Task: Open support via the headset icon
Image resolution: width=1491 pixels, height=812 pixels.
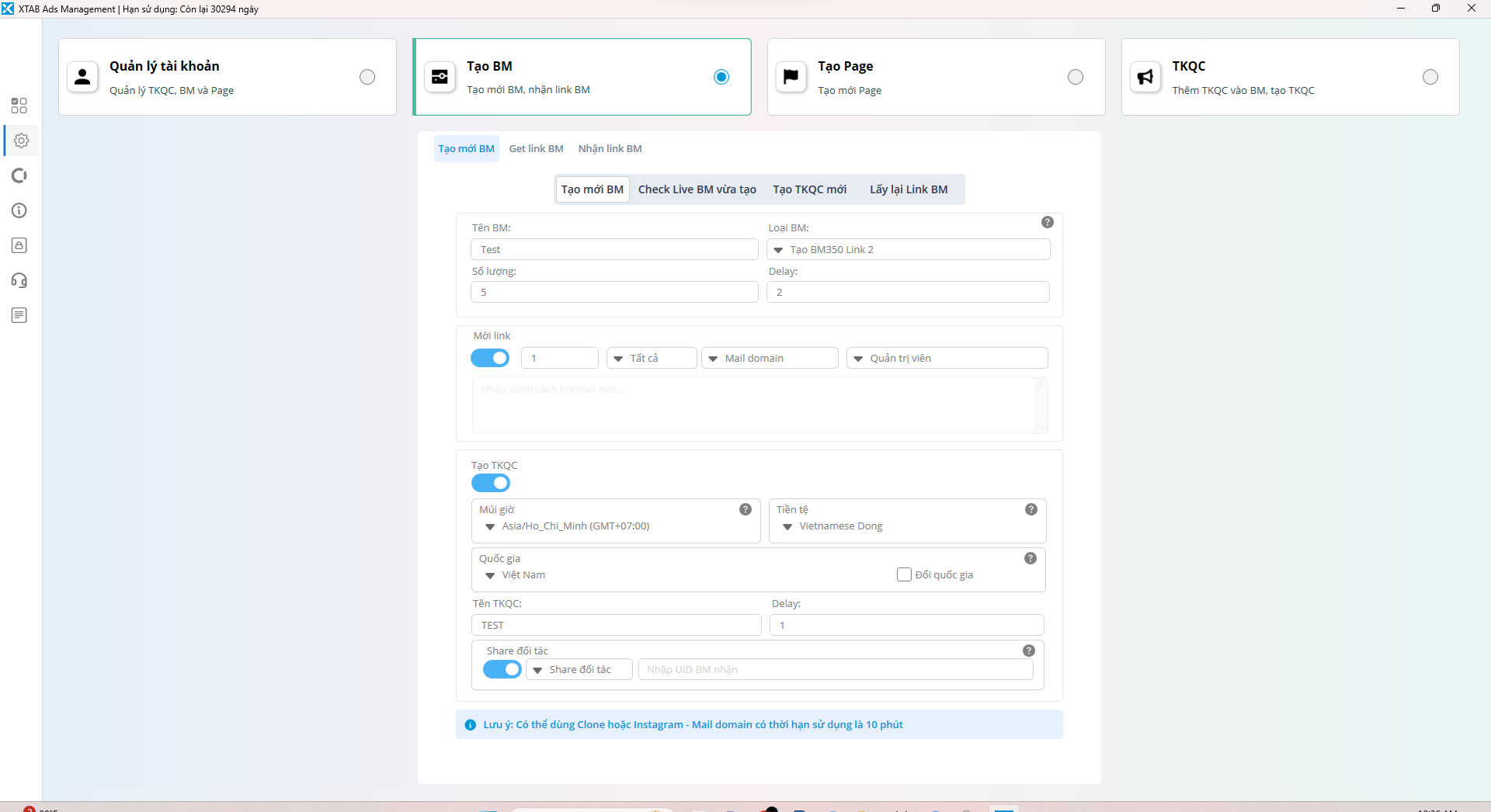Action: (19, 280)
